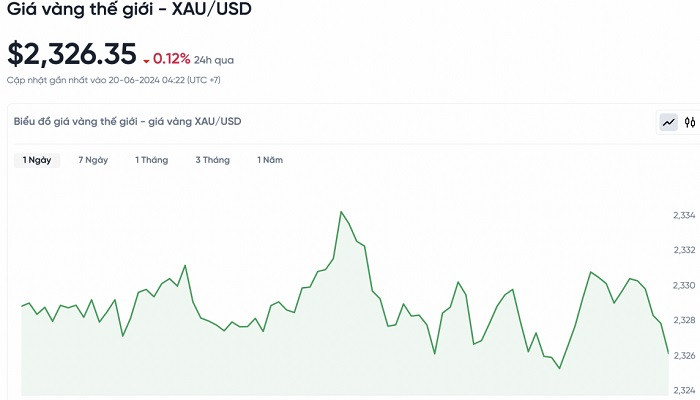
Task: Switch chart to 1 Năm range
Action: (270, 160)
